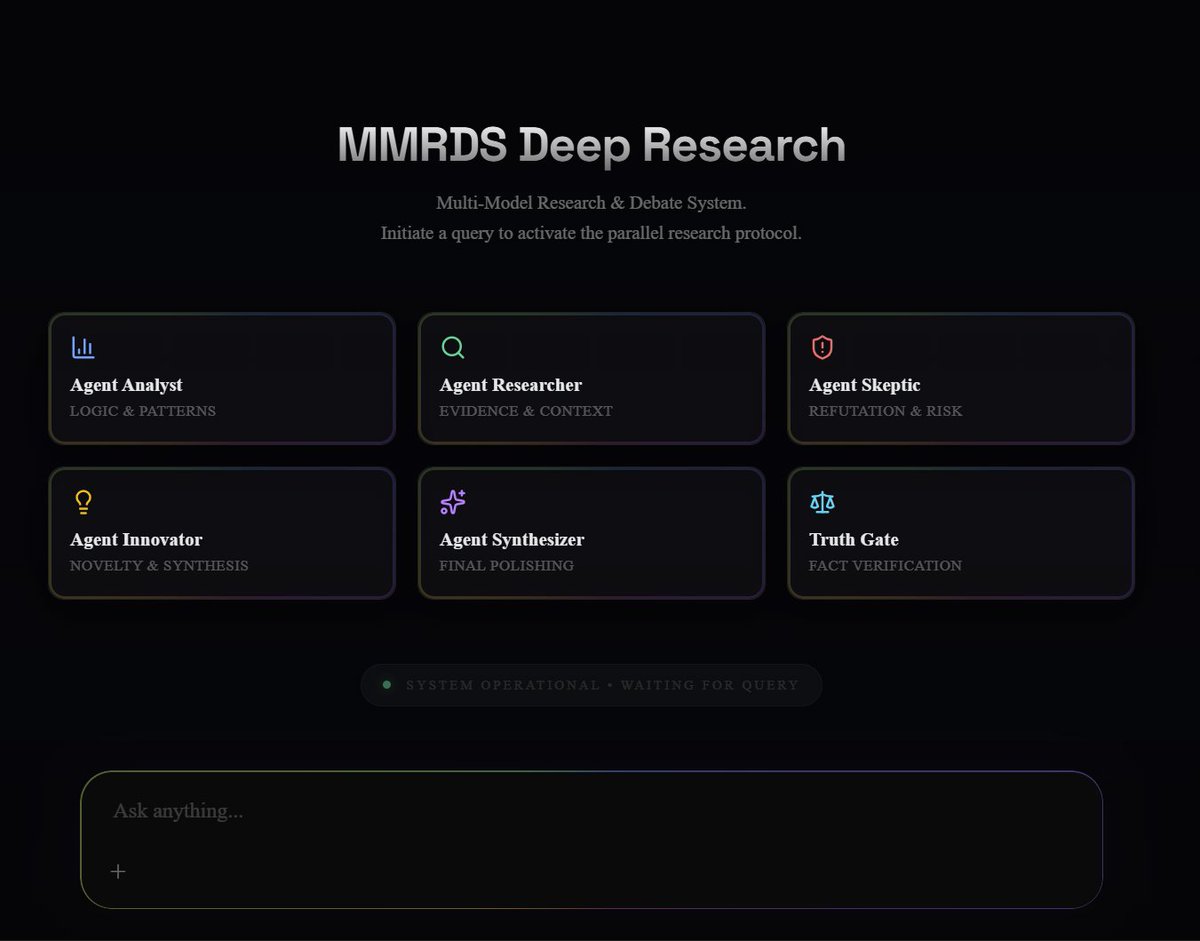Click the "Initiate a query" instruction line
Image resolution: width=1200 pixels, height=941 pixels.
(x=591, y=233)
